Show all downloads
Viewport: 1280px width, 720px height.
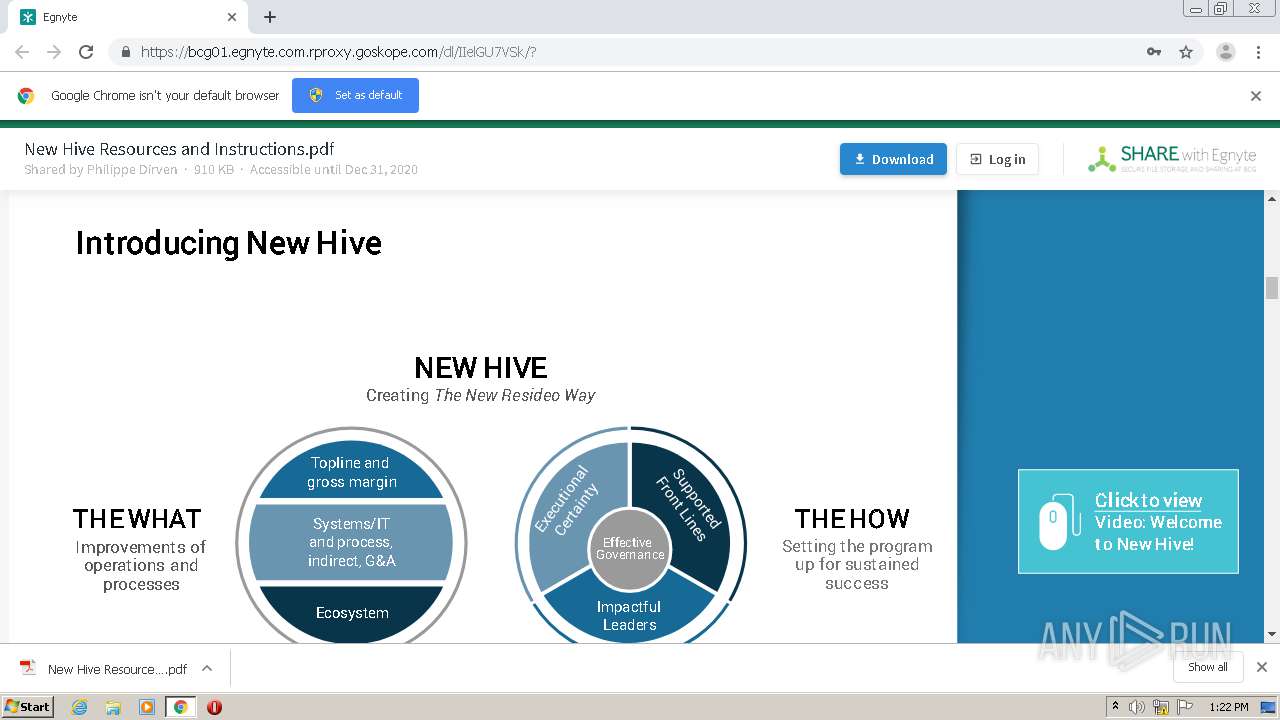(x=1208, y=667)
